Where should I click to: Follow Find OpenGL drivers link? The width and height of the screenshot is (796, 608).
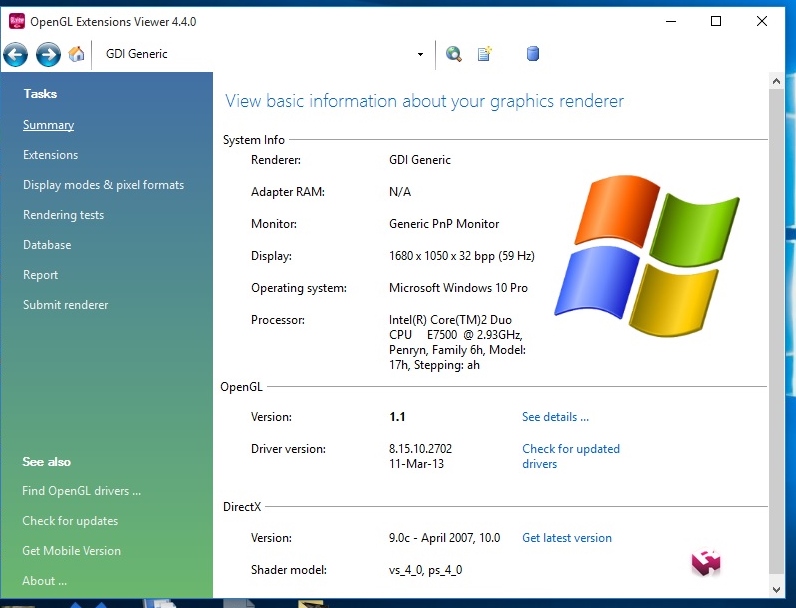point(82,491)
